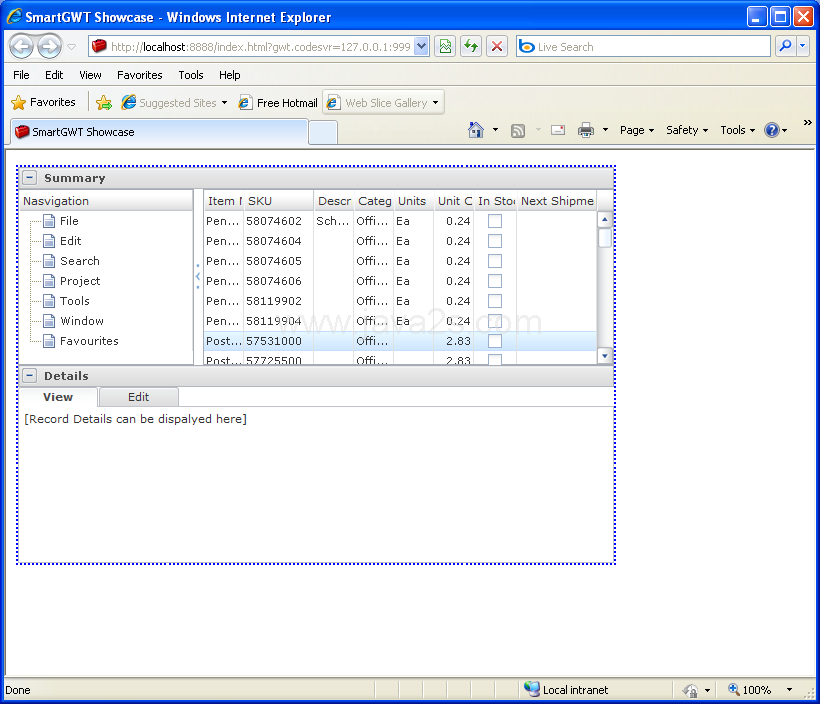Stop loading with the red X icon
This screenshot has width=820, height=704.
tap(497, 47)
